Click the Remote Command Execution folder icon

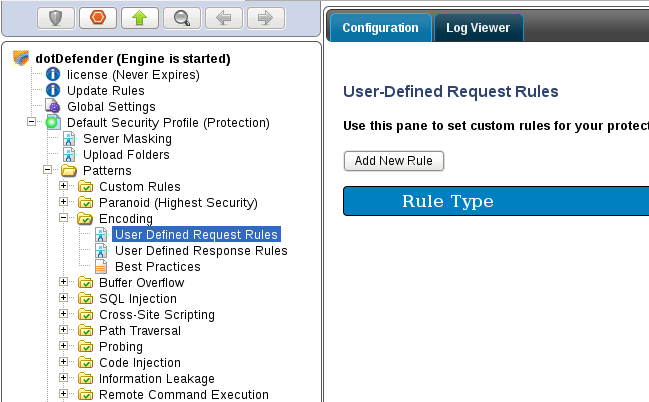click(85, 395)
